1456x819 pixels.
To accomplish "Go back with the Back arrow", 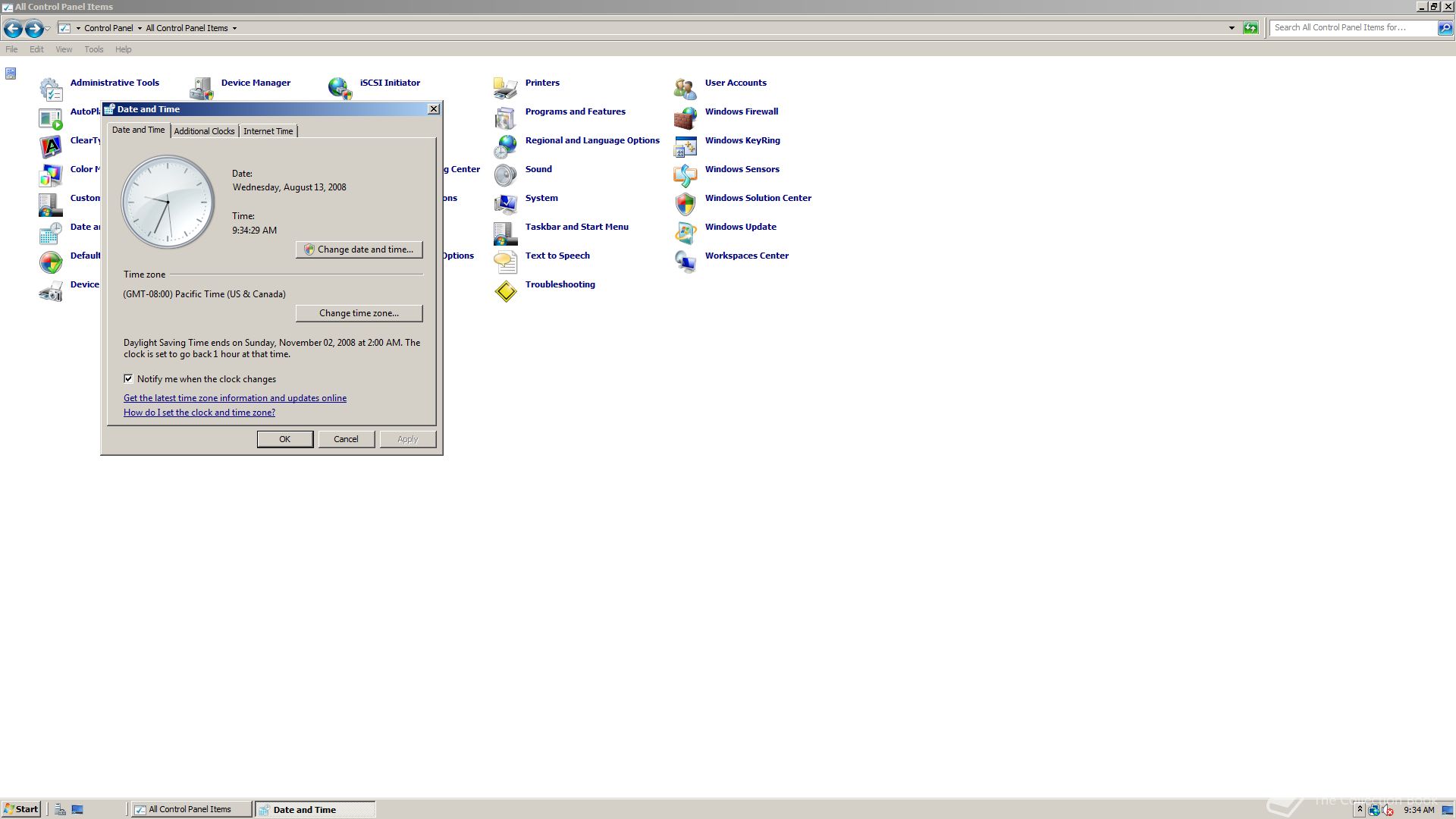I will (13, 28).
